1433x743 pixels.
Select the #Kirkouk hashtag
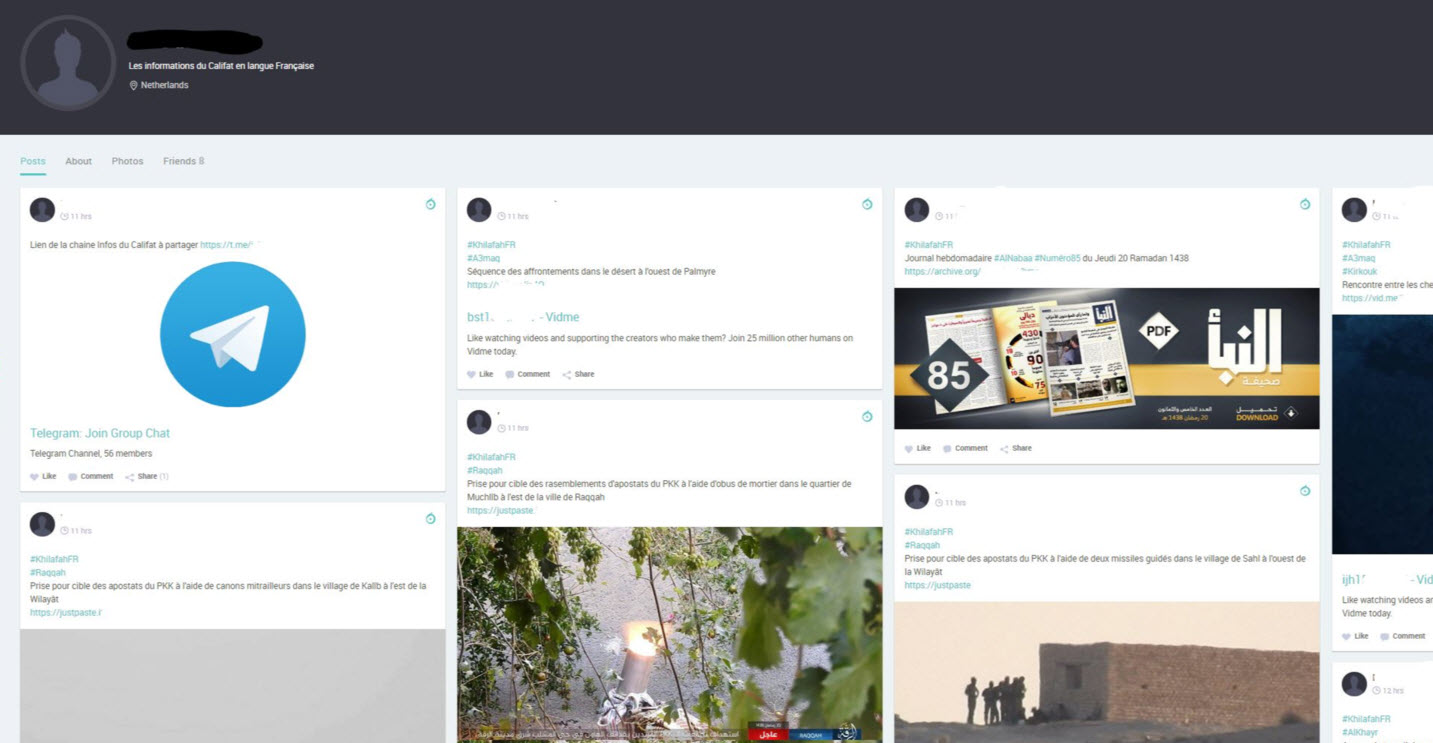pos(1360,272)
